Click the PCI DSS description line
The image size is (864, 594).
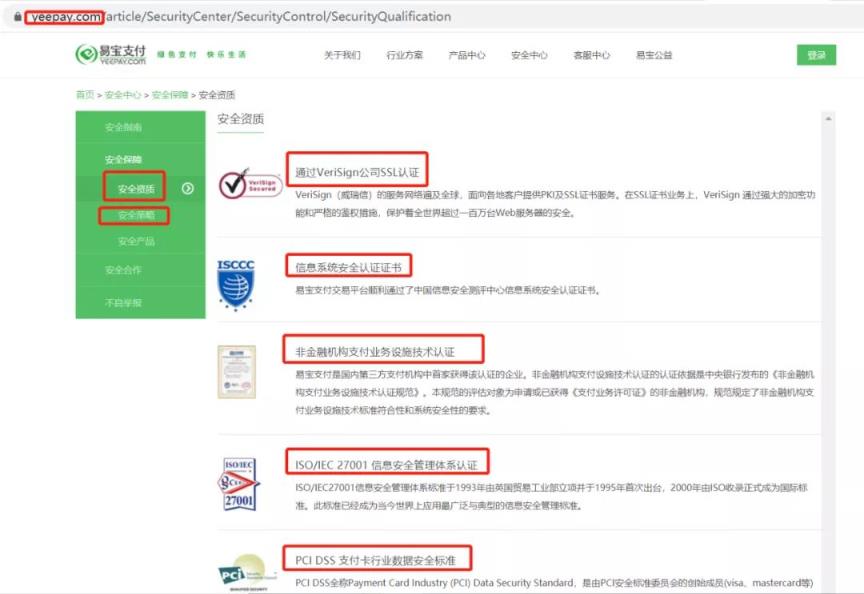(x=554, y=583)
